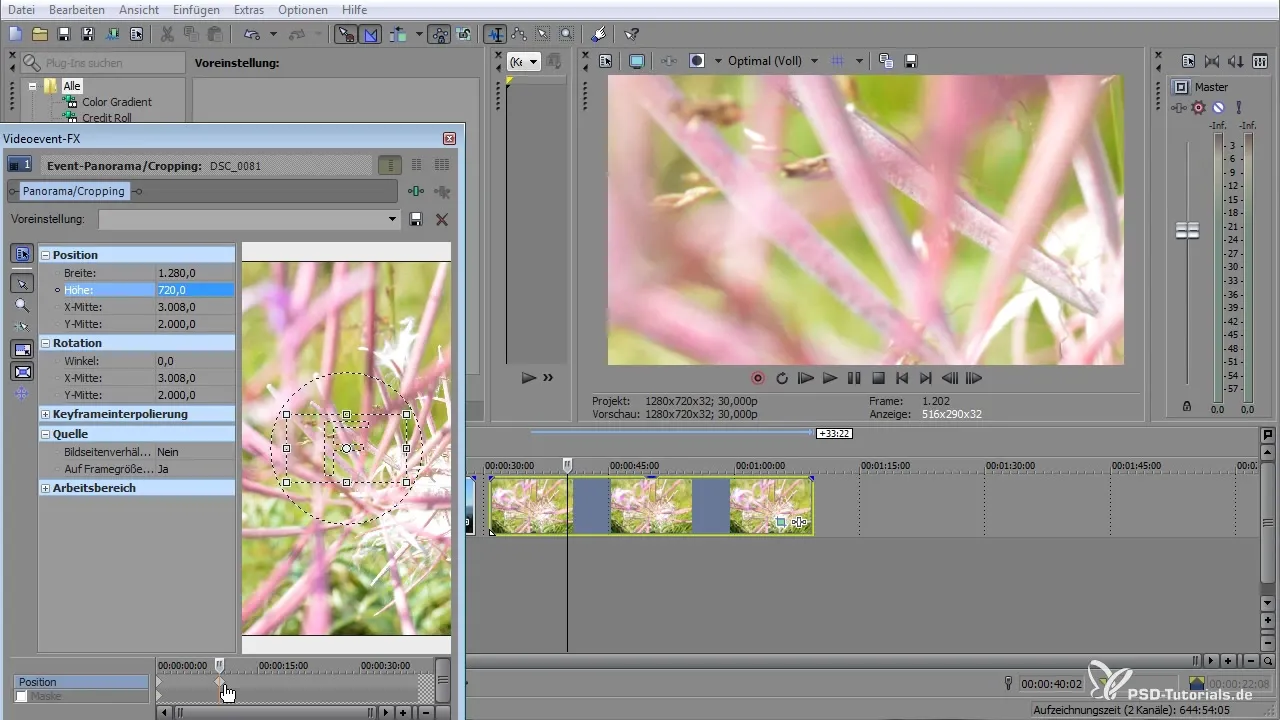Click the red record button under preview
1280x720 pixels.
point(758,379)
